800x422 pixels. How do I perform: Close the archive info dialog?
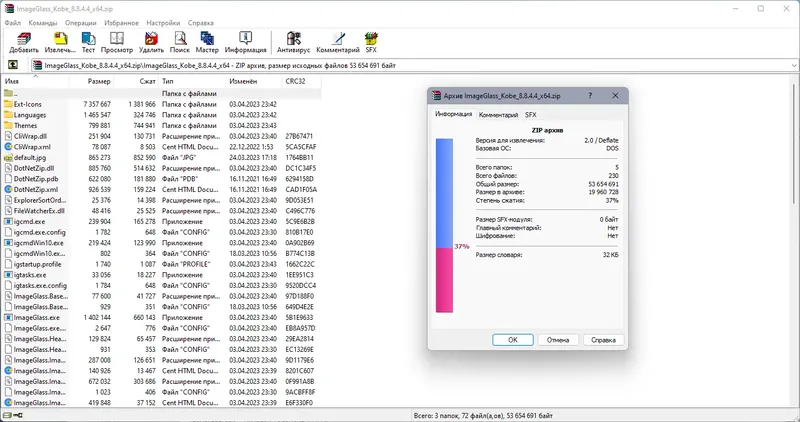(x=615, y=95)
